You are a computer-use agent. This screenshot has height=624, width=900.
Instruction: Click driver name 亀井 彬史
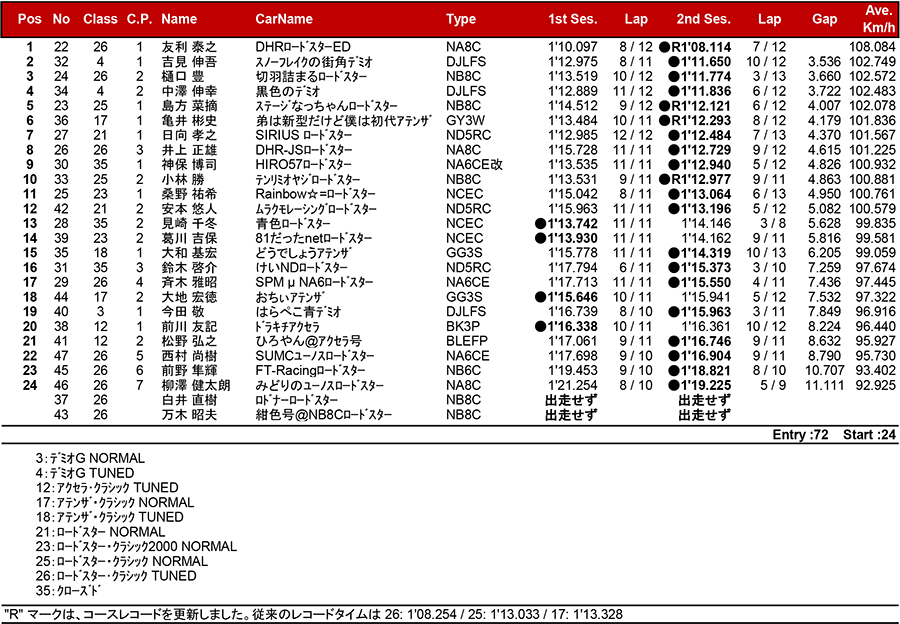pyautogui.click(x=189, y=121)
